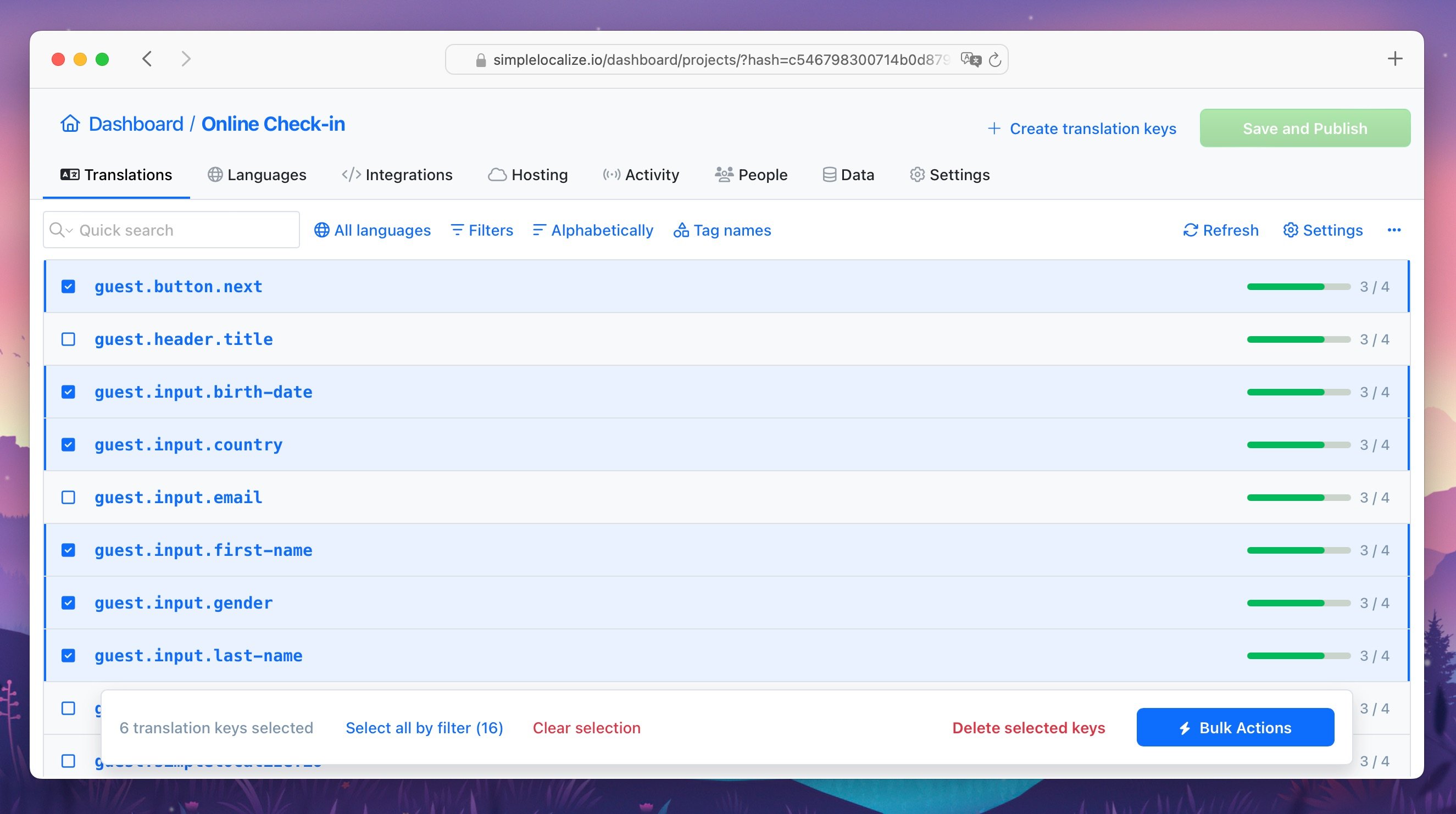Open the Online Check-in breadcrumb link
The height and width of the screenshot is (814, 1456).
coord(274,124)
